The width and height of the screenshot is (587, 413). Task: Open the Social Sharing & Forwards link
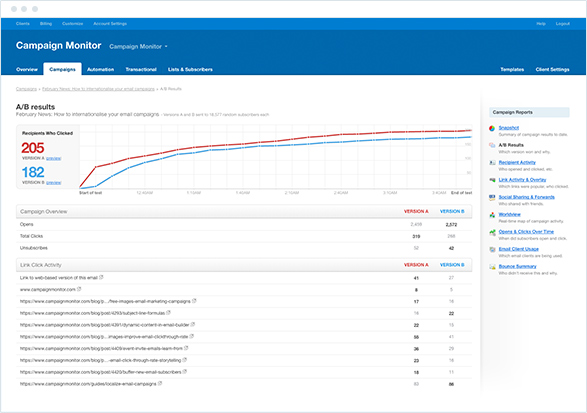point(526,197)
